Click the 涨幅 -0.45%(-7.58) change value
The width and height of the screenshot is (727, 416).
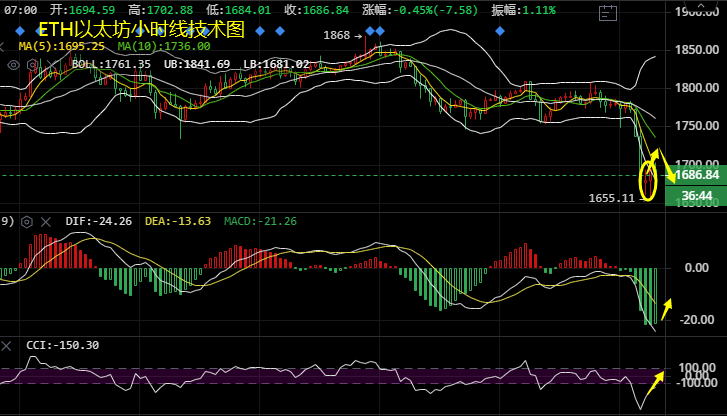pyautogui.click(x=420, y=10)
